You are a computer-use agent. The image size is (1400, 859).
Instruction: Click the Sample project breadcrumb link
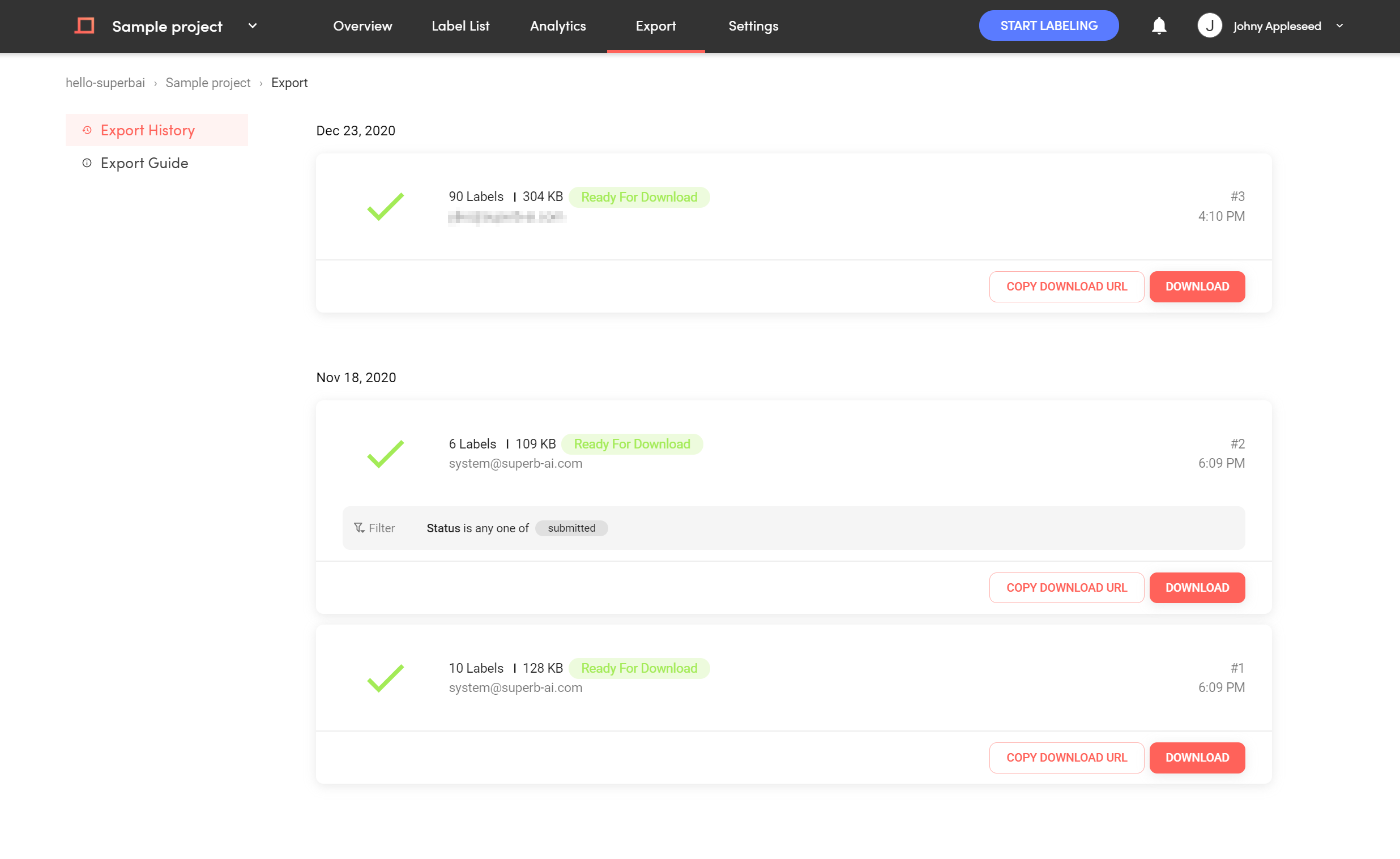(x=208, y=83)
